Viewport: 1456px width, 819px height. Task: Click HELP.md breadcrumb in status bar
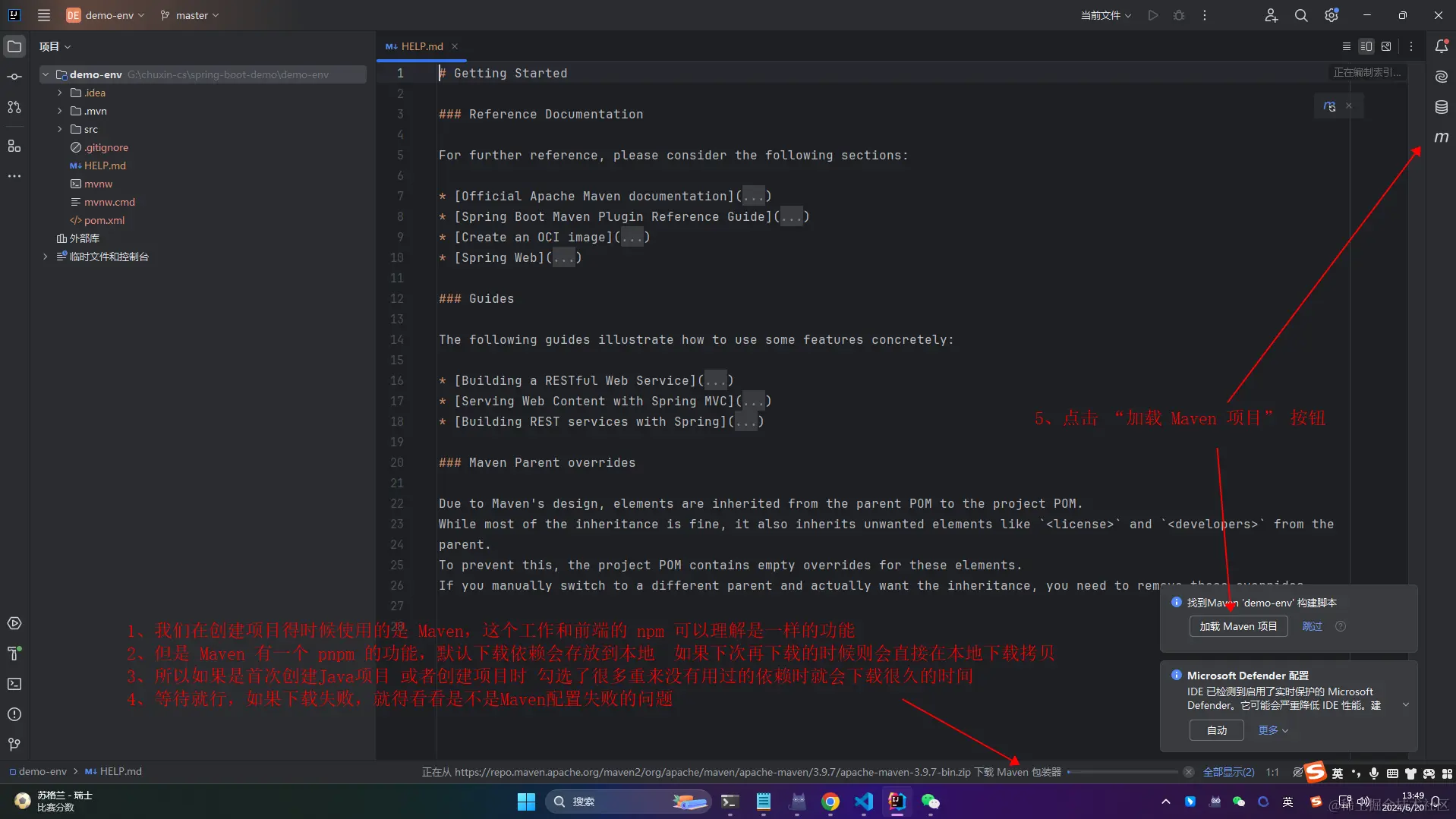(113, 771)
